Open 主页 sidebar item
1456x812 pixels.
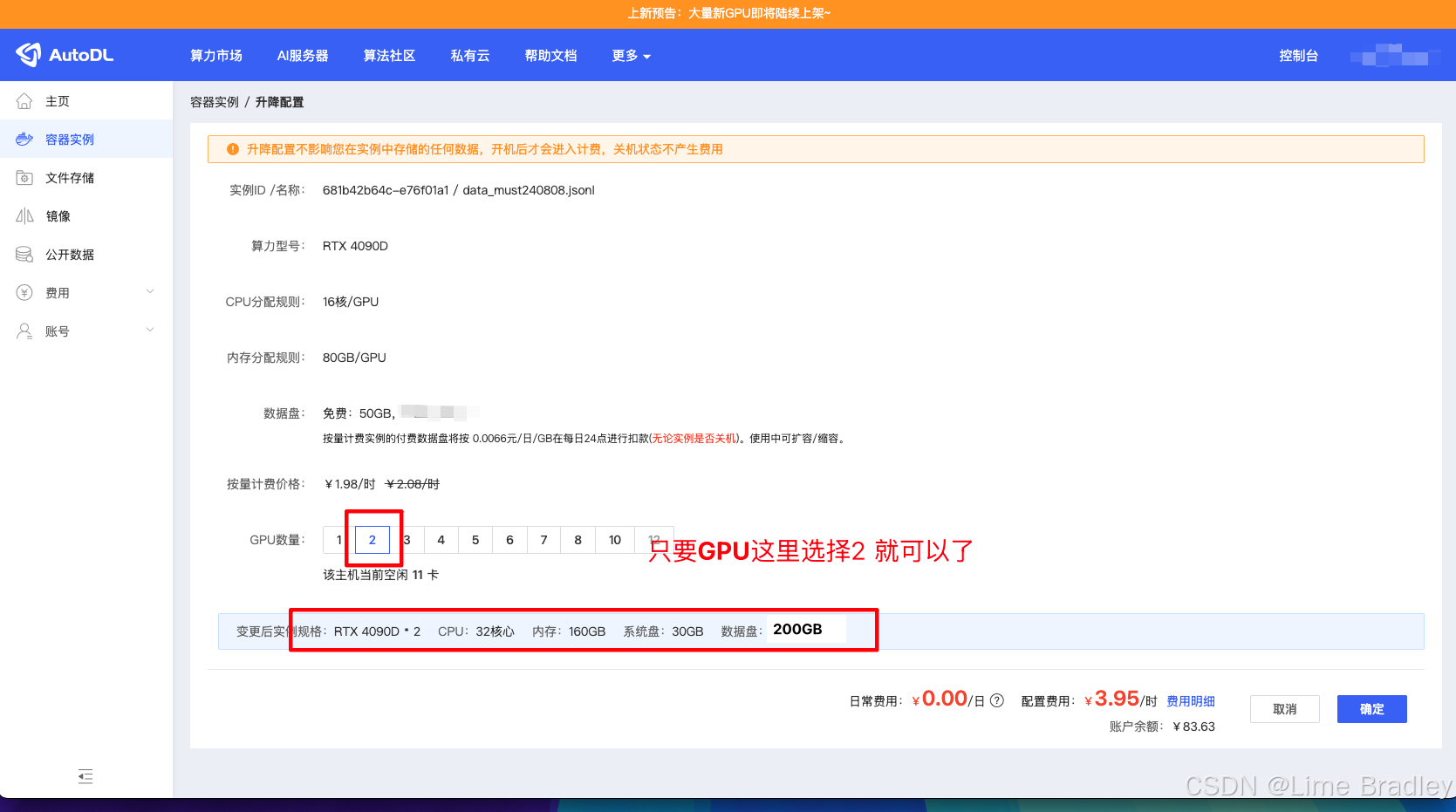click(x=86, y=101)
